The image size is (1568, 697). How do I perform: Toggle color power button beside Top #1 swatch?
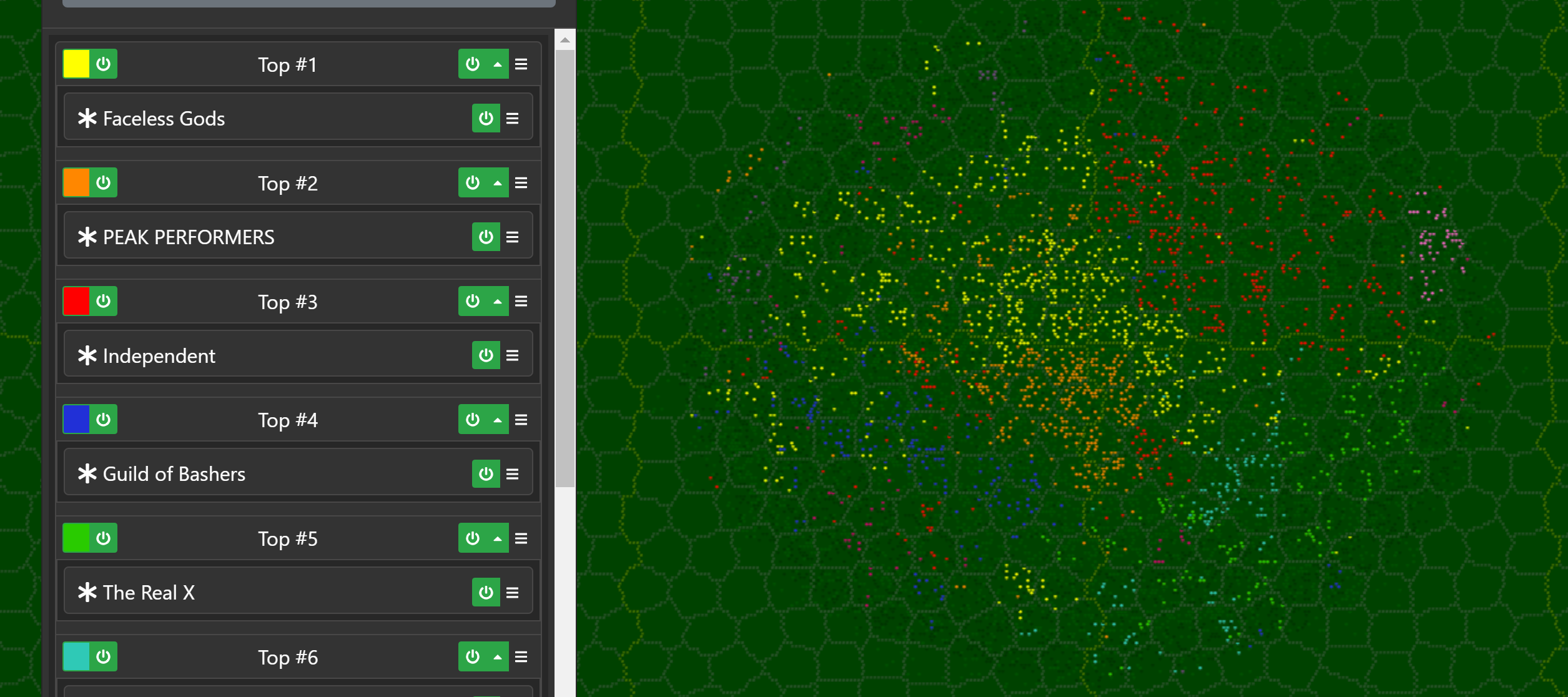click(104, 64)
